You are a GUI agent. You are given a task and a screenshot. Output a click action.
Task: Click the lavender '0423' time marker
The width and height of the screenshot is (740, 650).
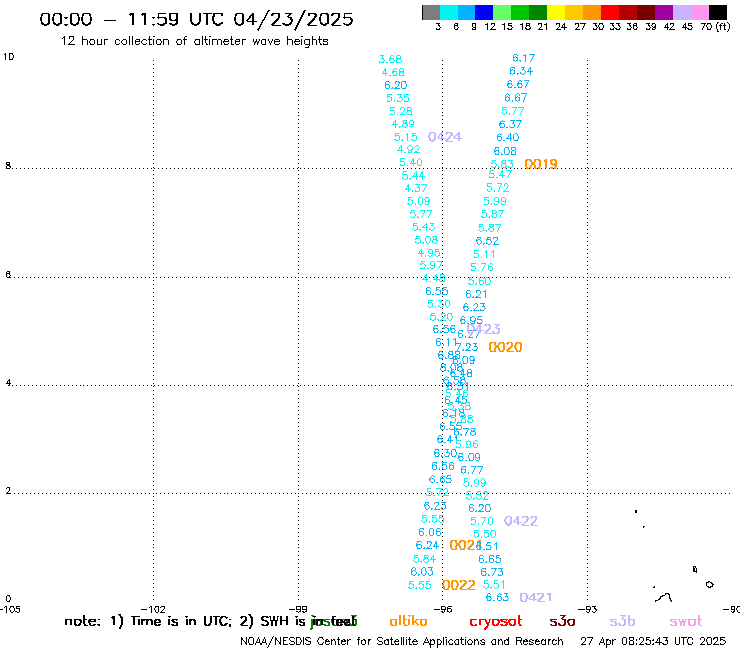(484, 329)
